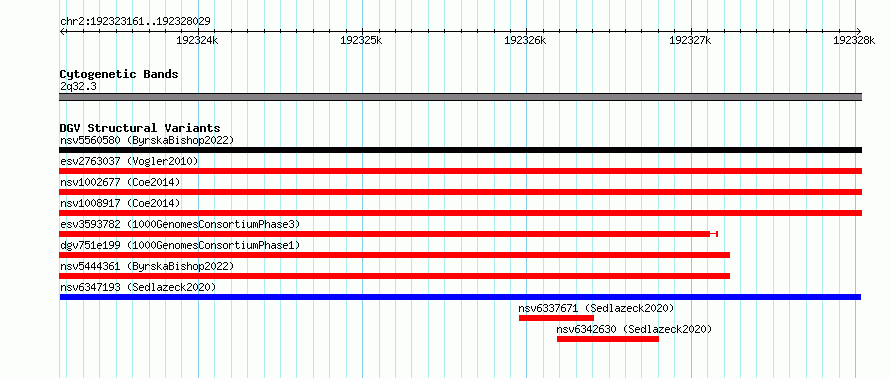
Task: Select the nsv1002677 (Coe2014) variant bar
Action: (x=460, y=192)
